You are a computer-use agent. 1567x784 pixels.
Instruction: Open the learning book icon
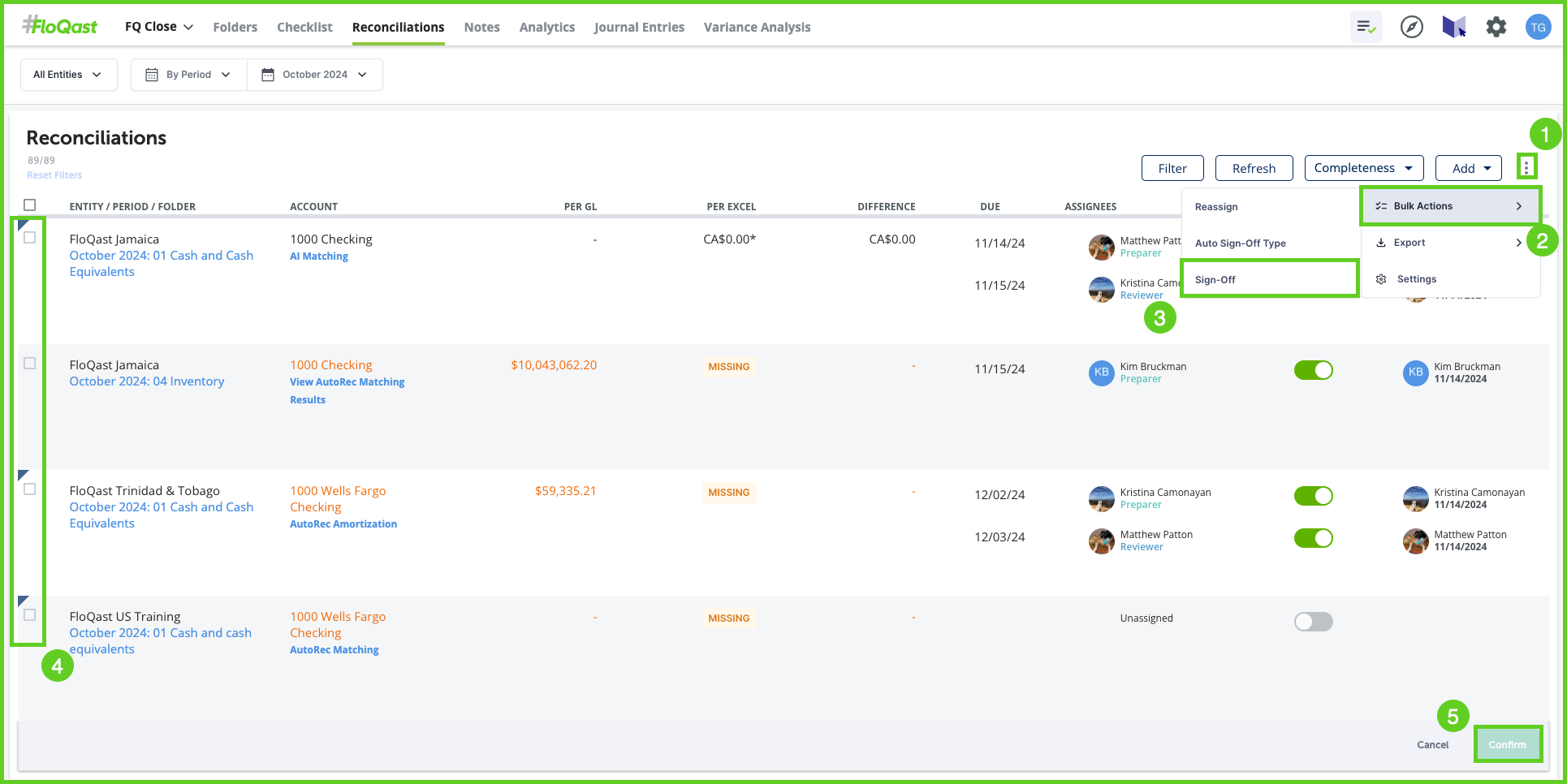click(1453, 27)
